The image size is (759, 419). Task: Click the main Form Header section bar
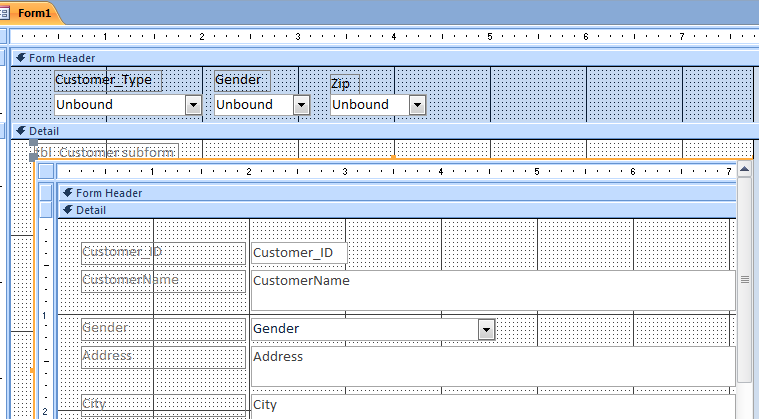coord(382,58)
